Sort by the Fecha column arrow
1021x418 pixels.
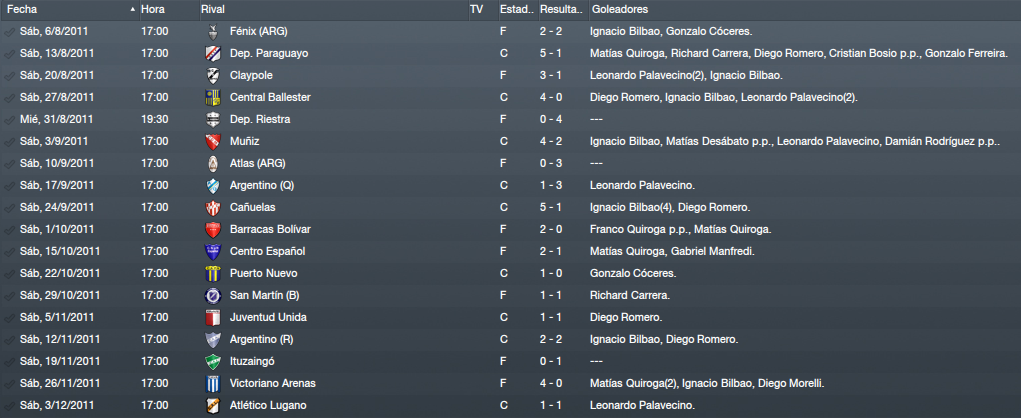point(133,10)
